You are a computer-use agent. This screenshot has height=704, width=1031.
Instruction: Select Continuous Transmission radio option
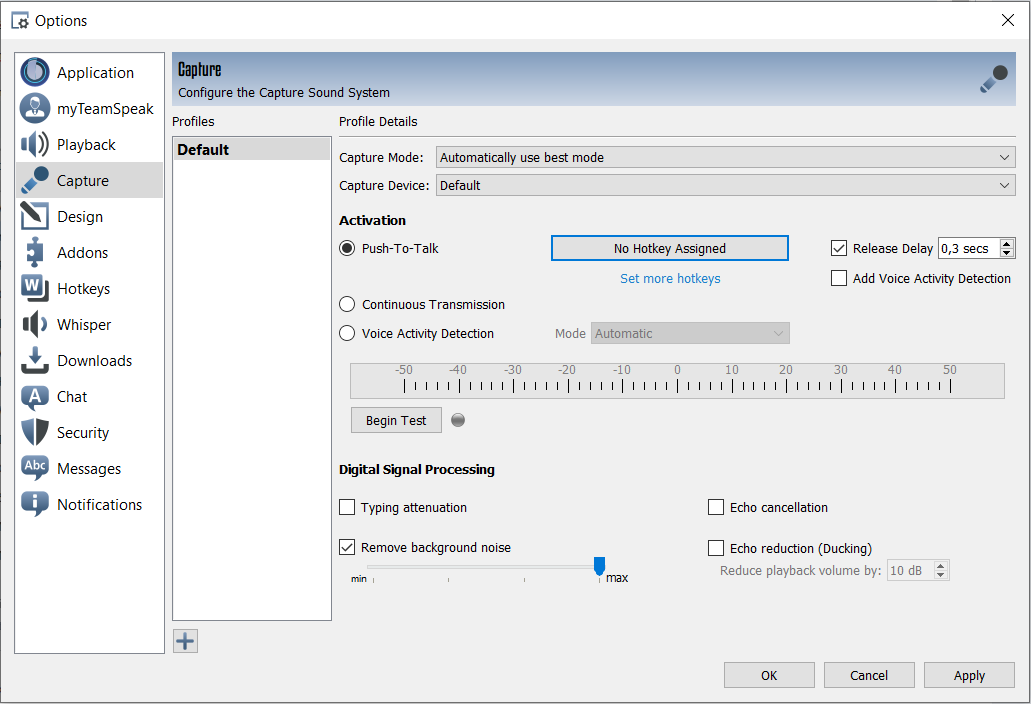(347, 304)
